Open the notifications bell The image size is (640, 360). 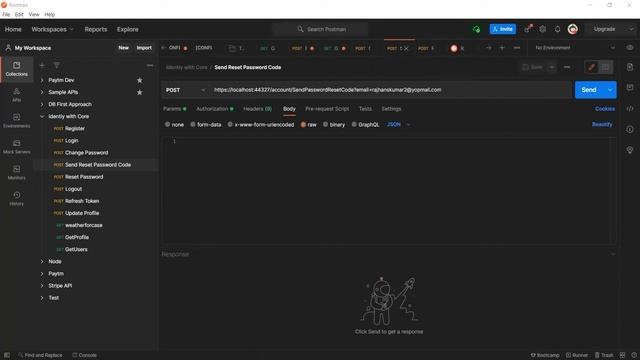(x=557, y=29)
